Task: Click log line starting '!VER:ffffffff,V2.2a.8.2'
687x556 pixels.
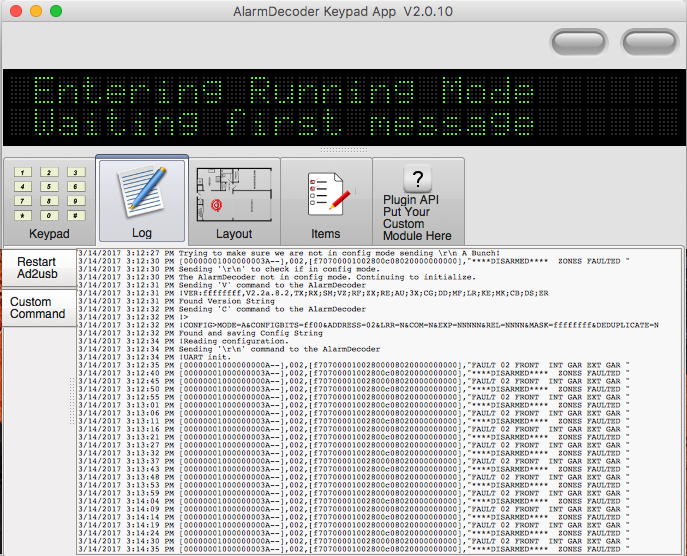Action: (313, 293)
